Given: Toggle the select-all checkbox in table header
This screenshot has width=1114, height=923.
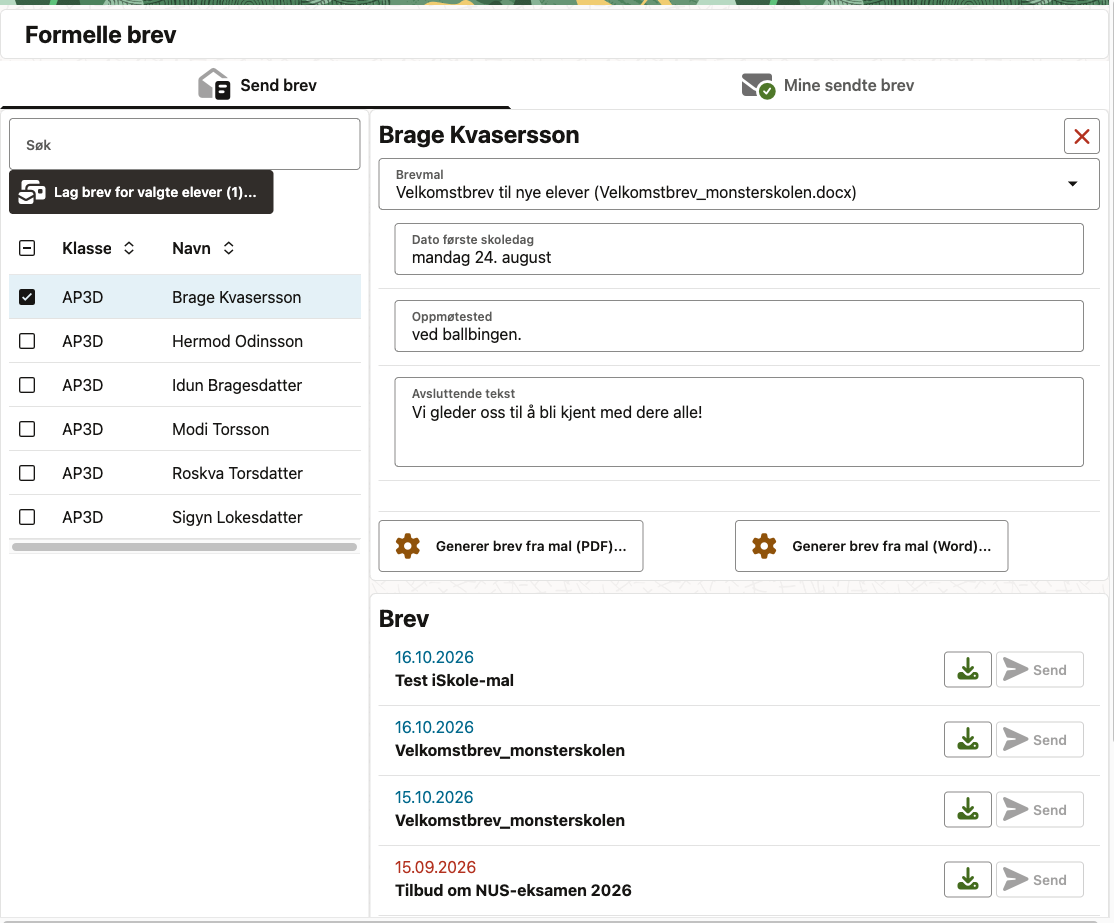Looking at the screenshot, I should click(27, 248).
